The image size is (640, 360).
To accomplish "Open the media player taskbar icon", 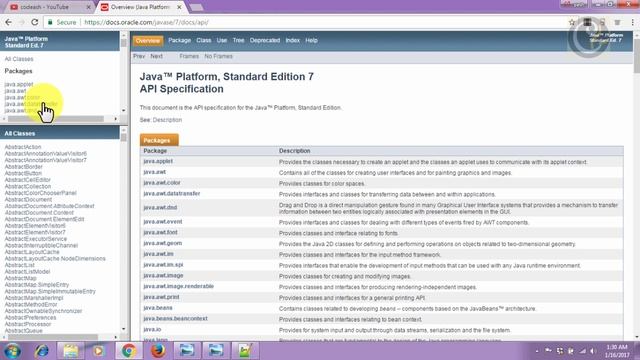I will click(98, 351).
